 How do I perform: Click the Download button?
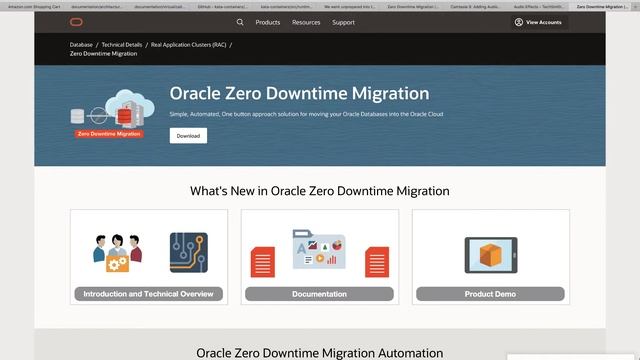click(x=188, y=136)
